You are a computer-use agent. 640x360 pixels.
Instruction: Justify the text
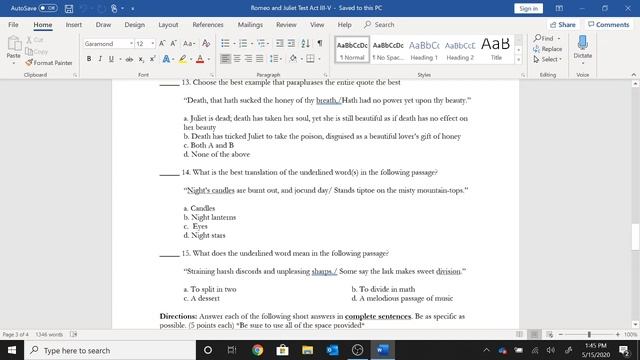pos(260,59)
